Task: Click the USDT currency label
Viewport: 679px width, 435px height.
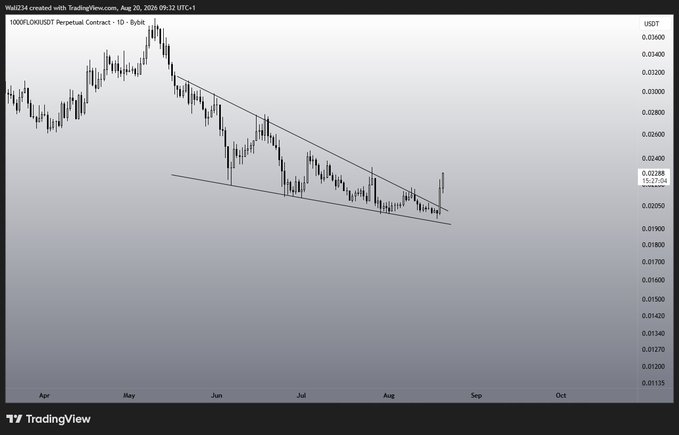Action: (x=651, y=24)
